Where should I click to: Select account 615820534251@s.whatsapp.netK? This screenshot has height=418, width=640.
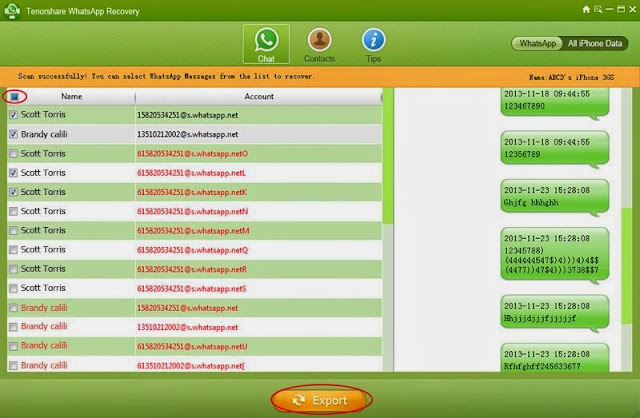click(192, 192)
